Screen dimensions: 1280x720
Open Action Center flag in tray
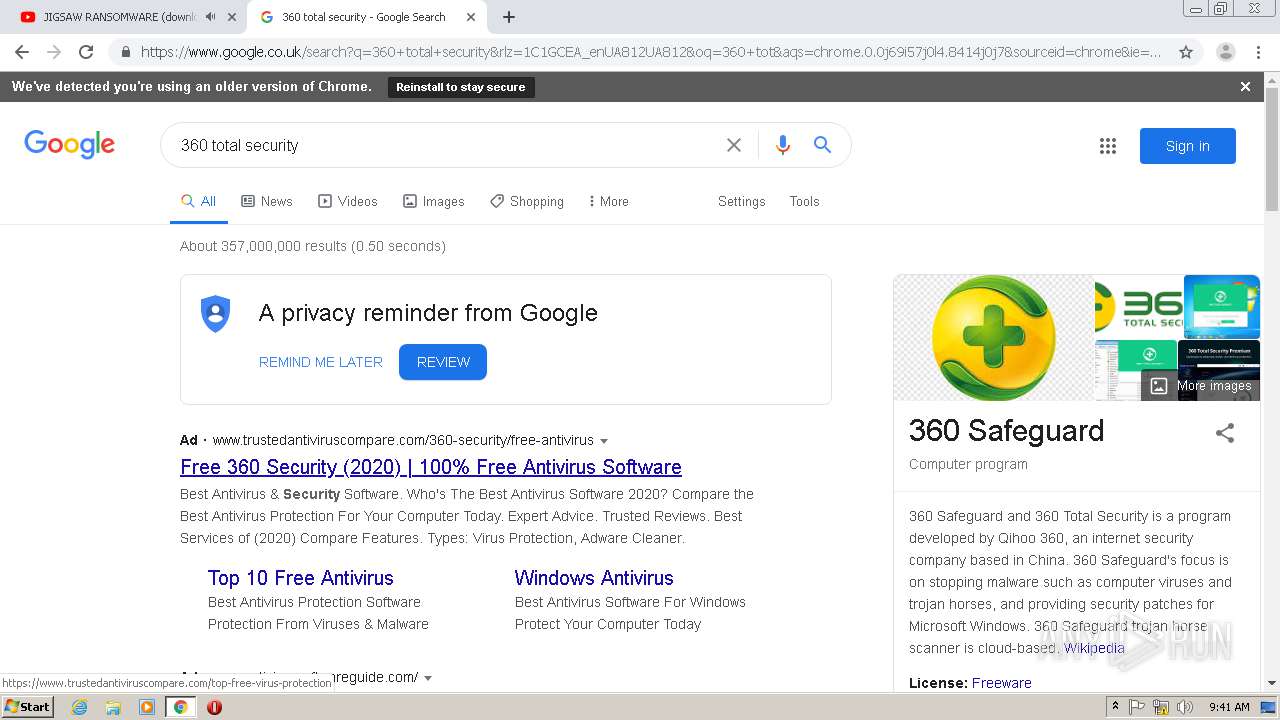(1138, 707)
